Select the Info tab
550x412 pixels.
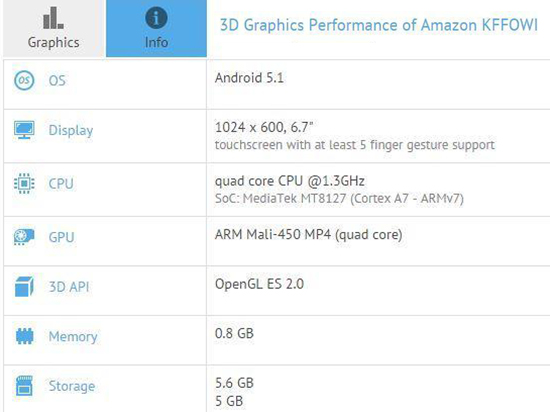pyautogui.click(x=156, y=28)
